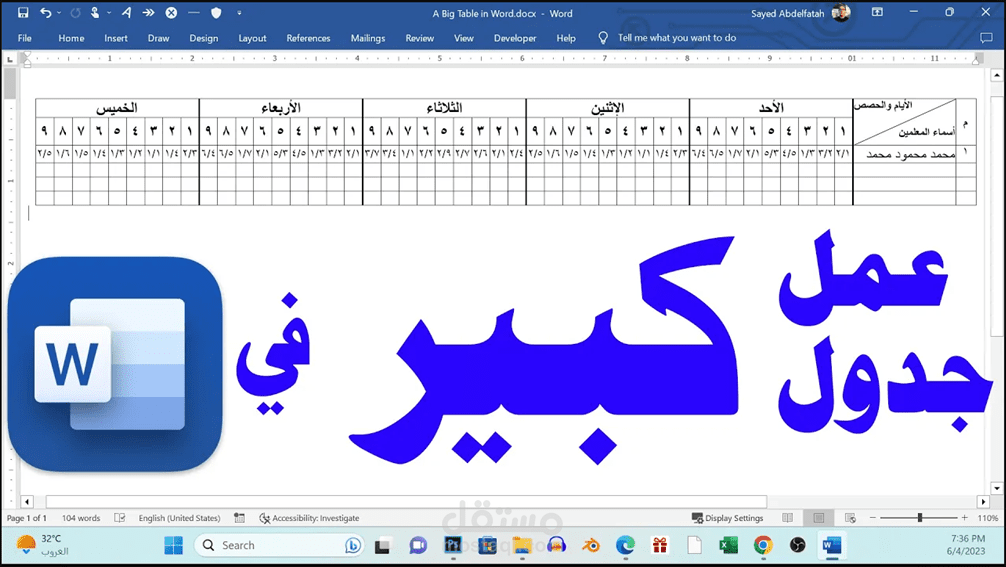Click the user profile picture
1006x567 pixels.
(x=841, y=13)
